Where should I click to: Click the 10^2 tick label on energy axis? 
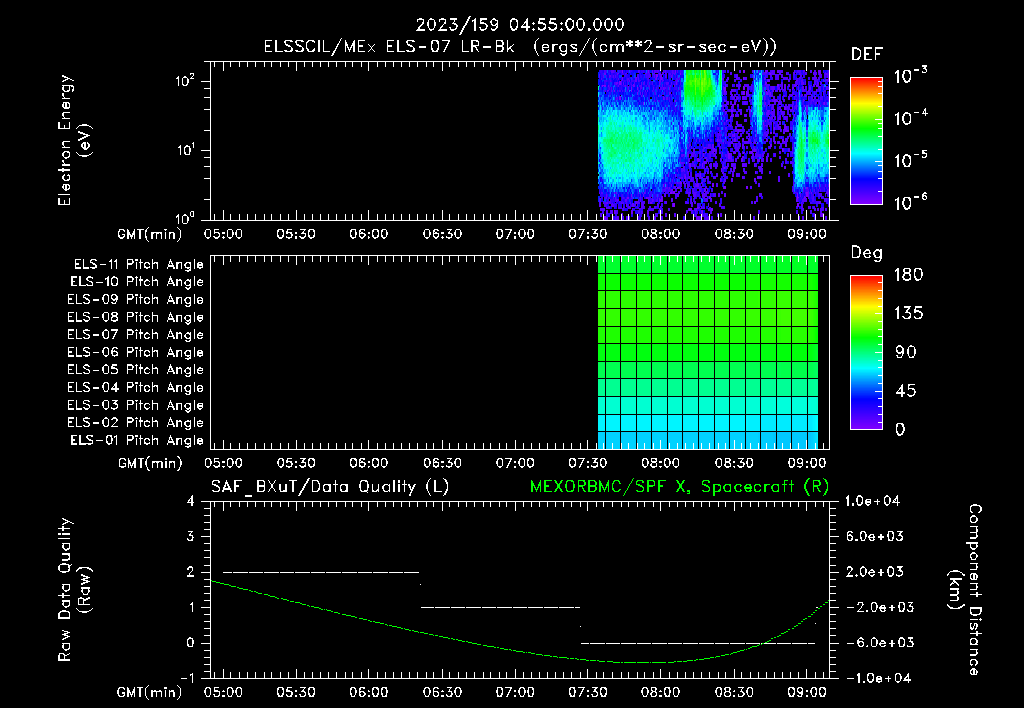pyautogui.click(x=185, y=81)
